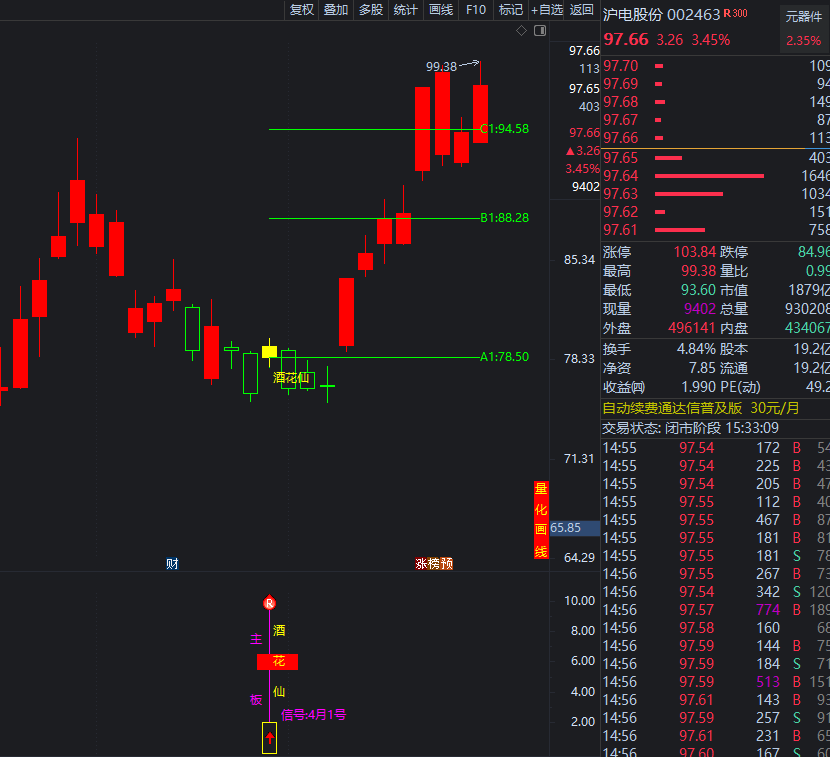Click the 返回 back button
The height and width of the screenshot is (757, 830).
coord(582,10)
